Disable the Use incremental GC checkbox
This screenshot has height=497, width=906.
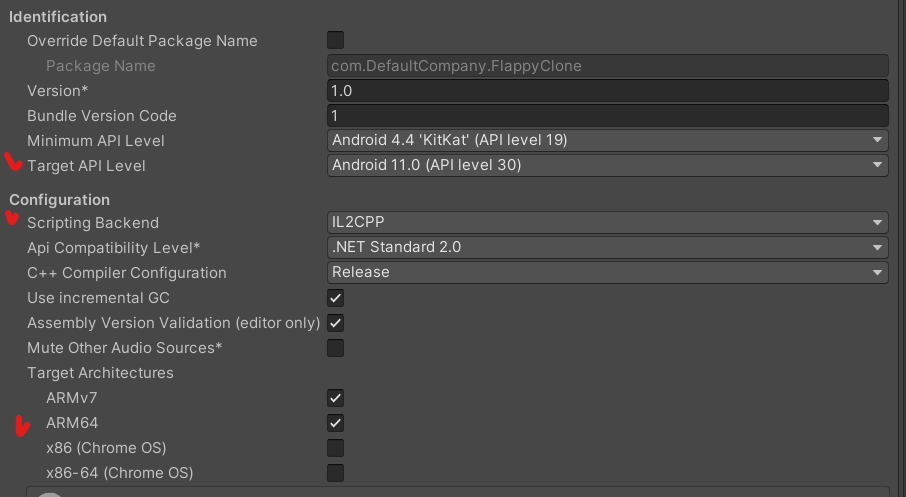336,298
